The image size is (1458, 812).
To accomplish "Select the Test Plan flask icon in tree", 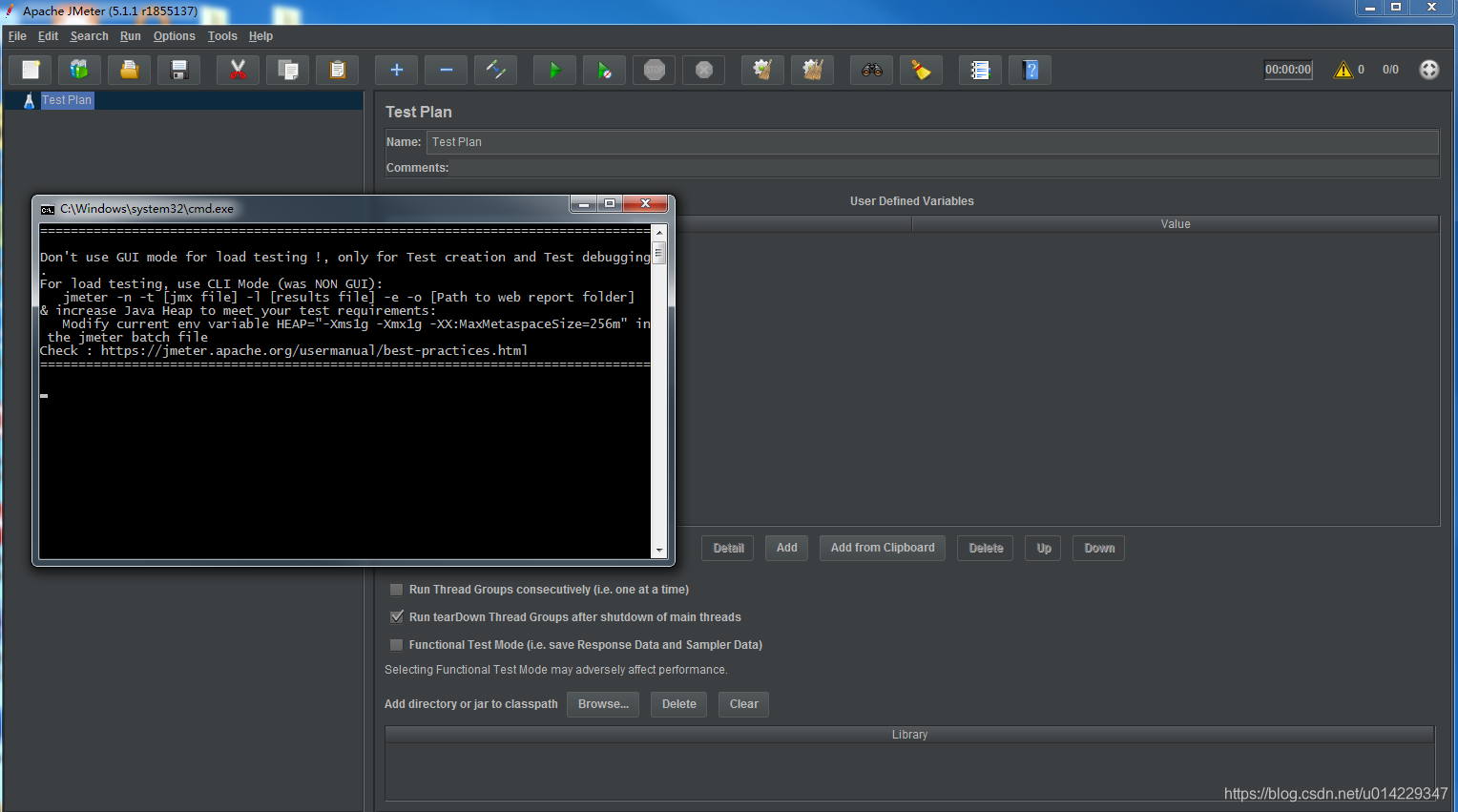I will (x=30, y=100).
